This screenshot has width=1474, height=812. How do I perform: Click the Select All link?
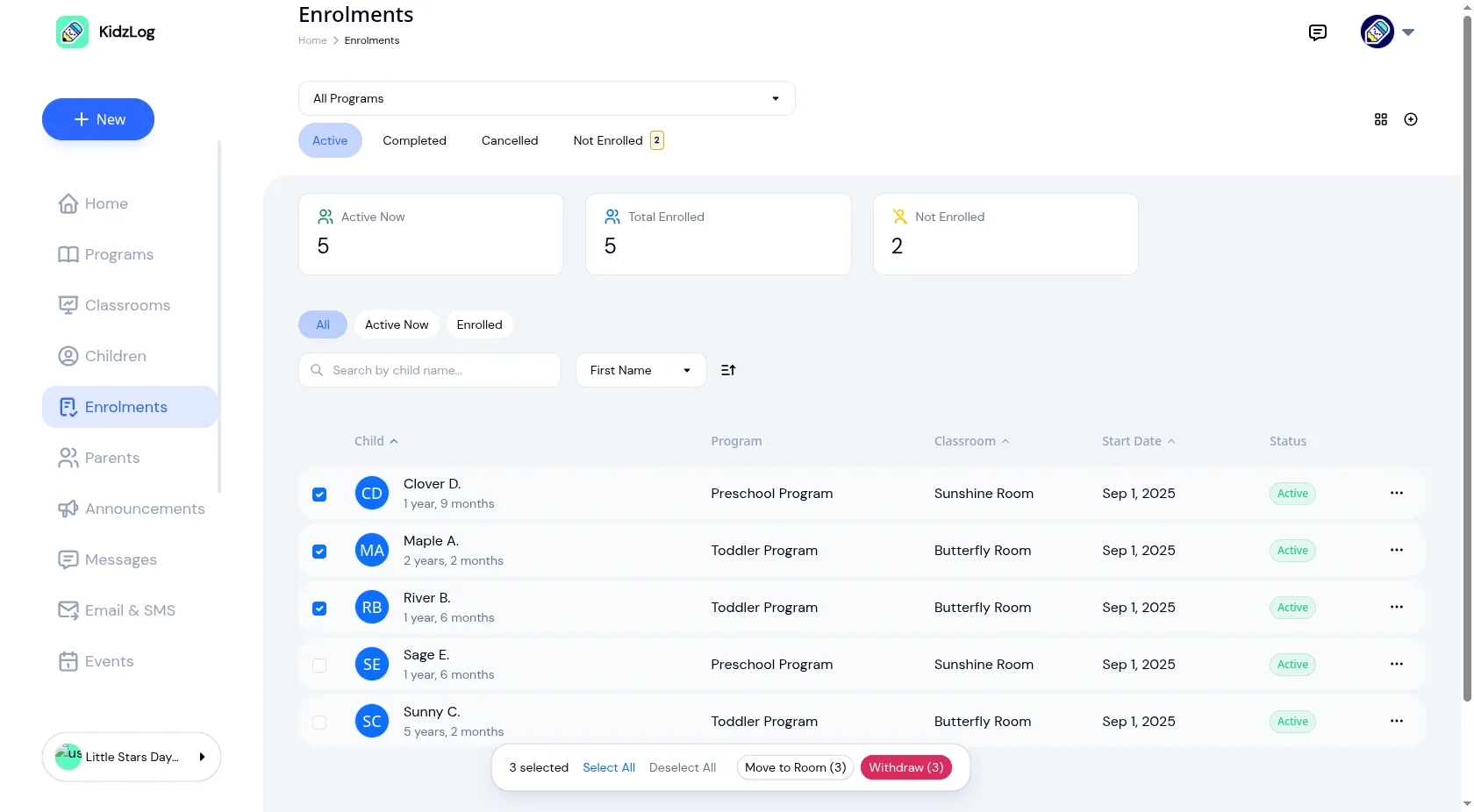coord(609,767)
